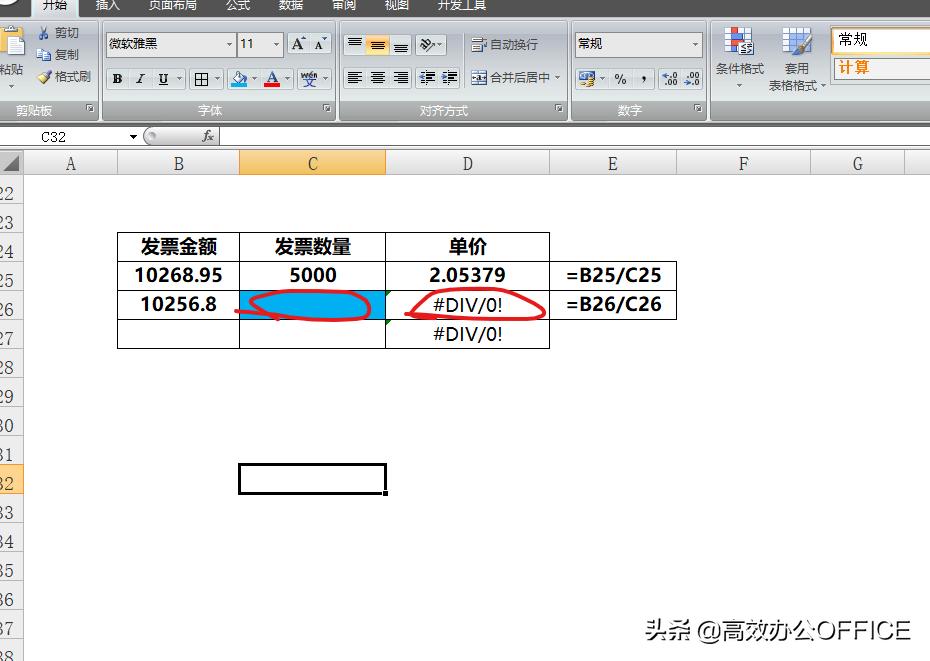Screen dimensions: 930x661
Task: Click the Font Color A icon
Action: (x=272, y=78)
